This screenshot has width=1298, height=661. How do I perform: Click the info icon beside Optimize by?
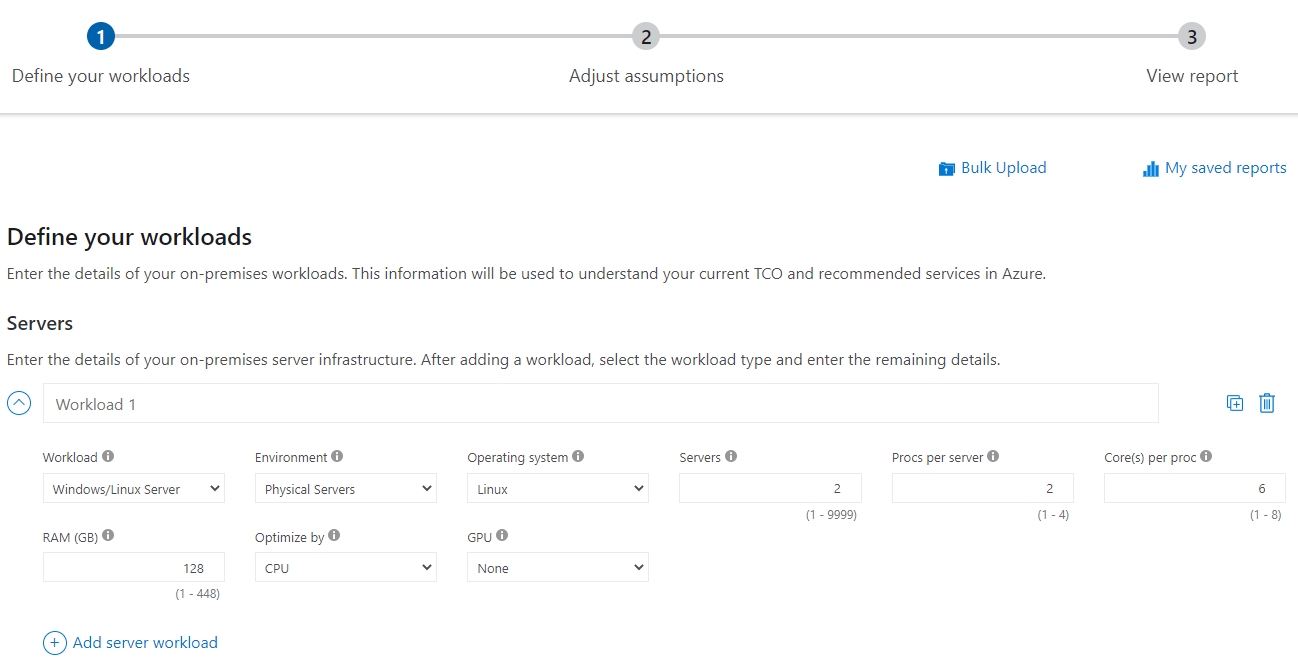click(x=334, y=535)
